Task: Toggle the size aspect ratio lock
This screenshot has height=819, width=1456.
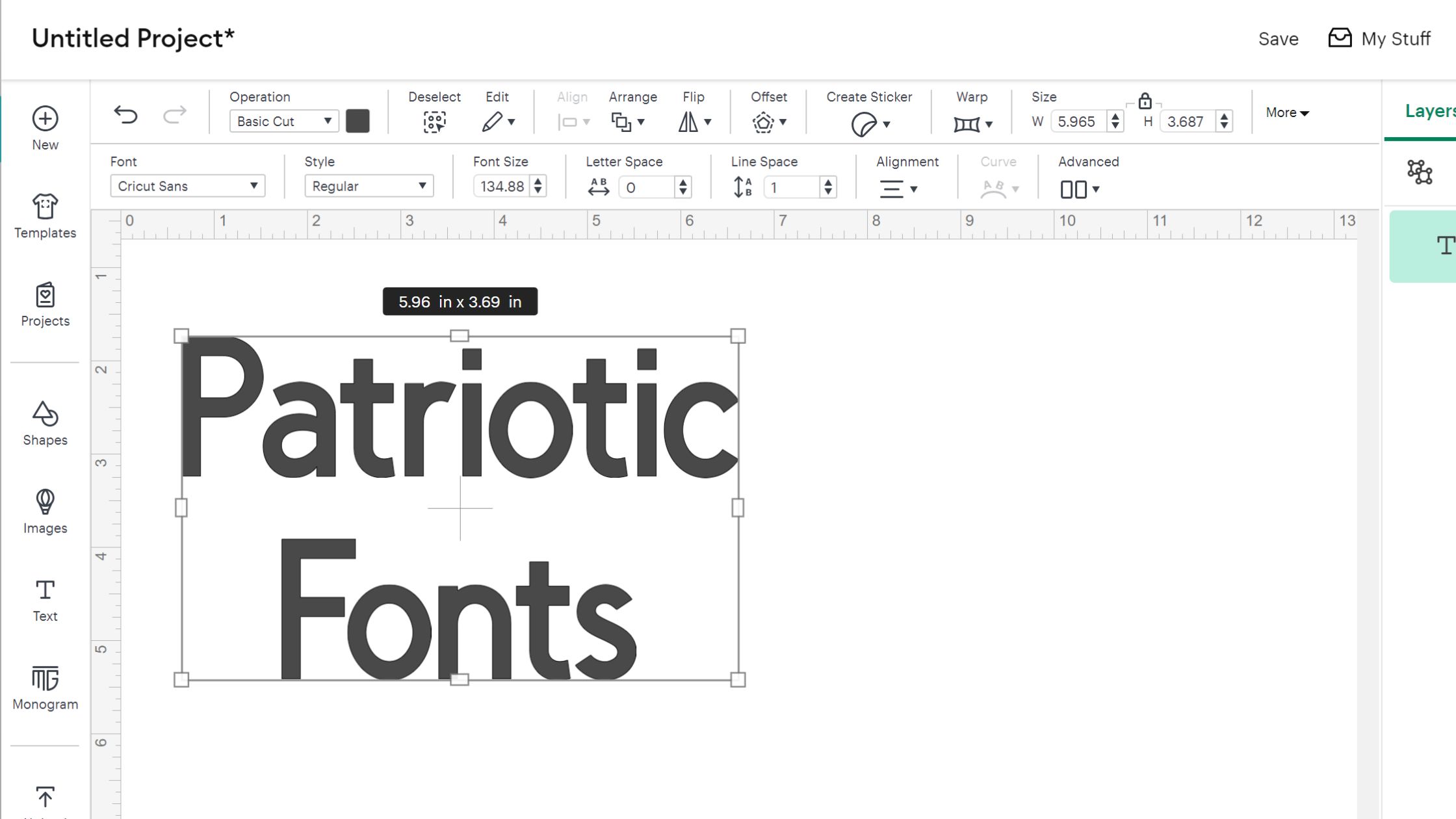Action: tap(1145, 101)
